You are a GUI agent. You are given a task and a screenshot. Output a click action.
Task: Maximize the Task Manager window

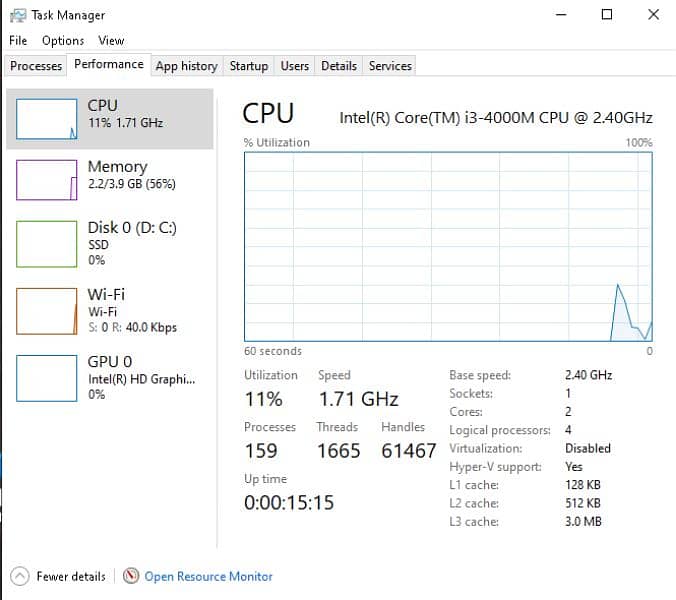[607, 15]
